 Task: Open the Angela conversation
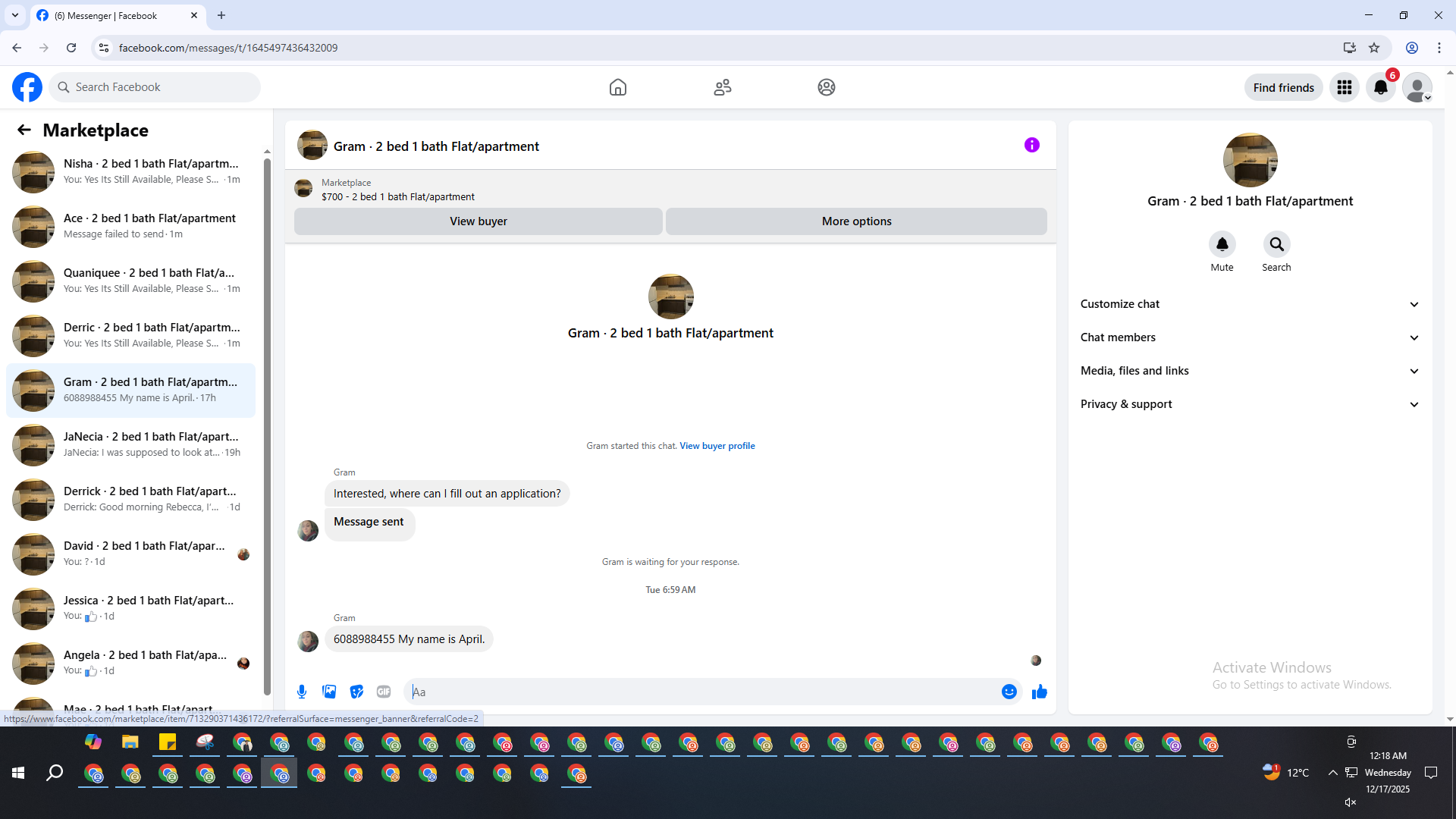130,664
